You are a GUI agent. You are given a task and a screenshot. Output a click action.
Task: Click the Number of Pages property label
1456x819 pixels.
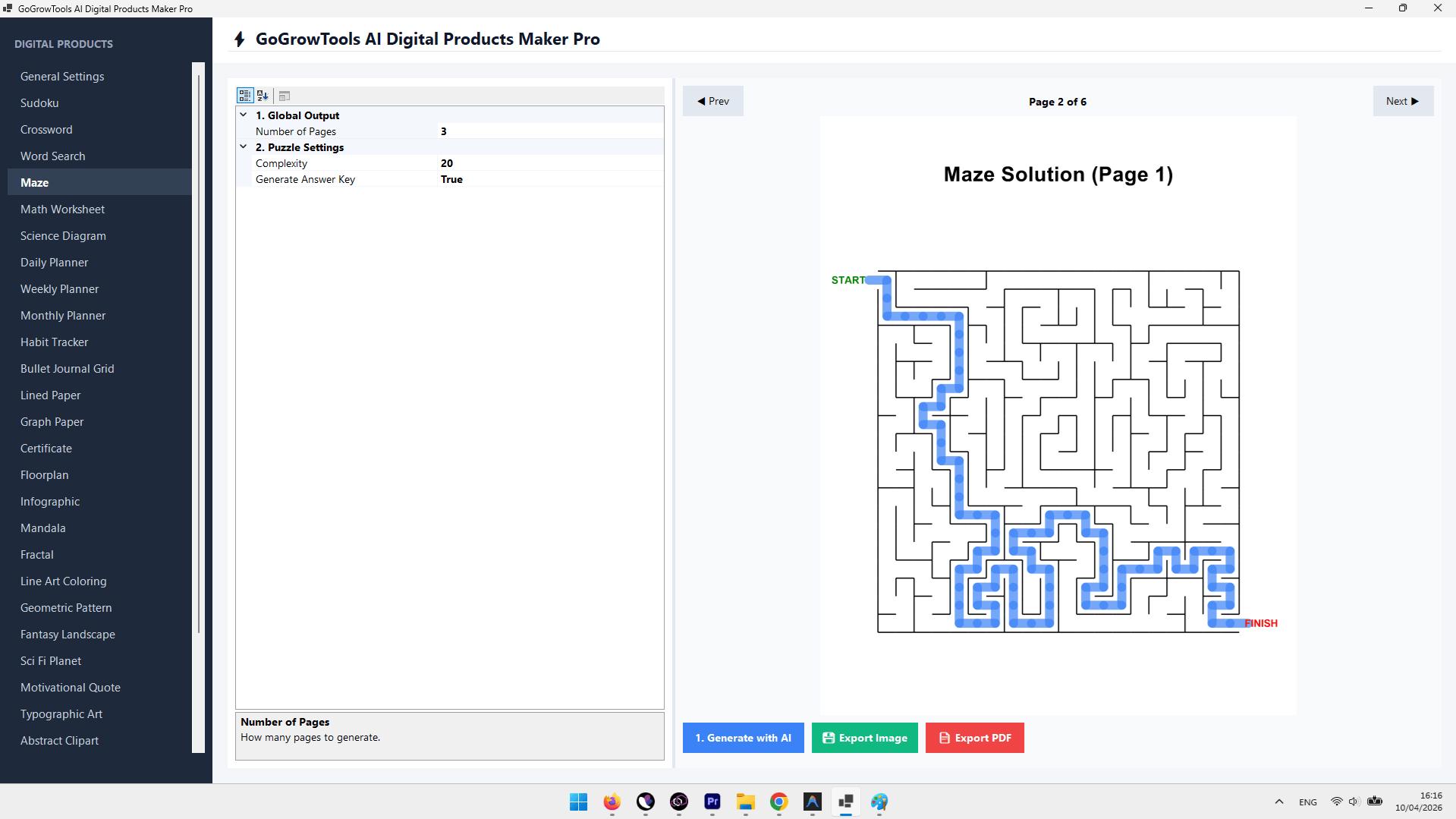(x=295, y=131)
